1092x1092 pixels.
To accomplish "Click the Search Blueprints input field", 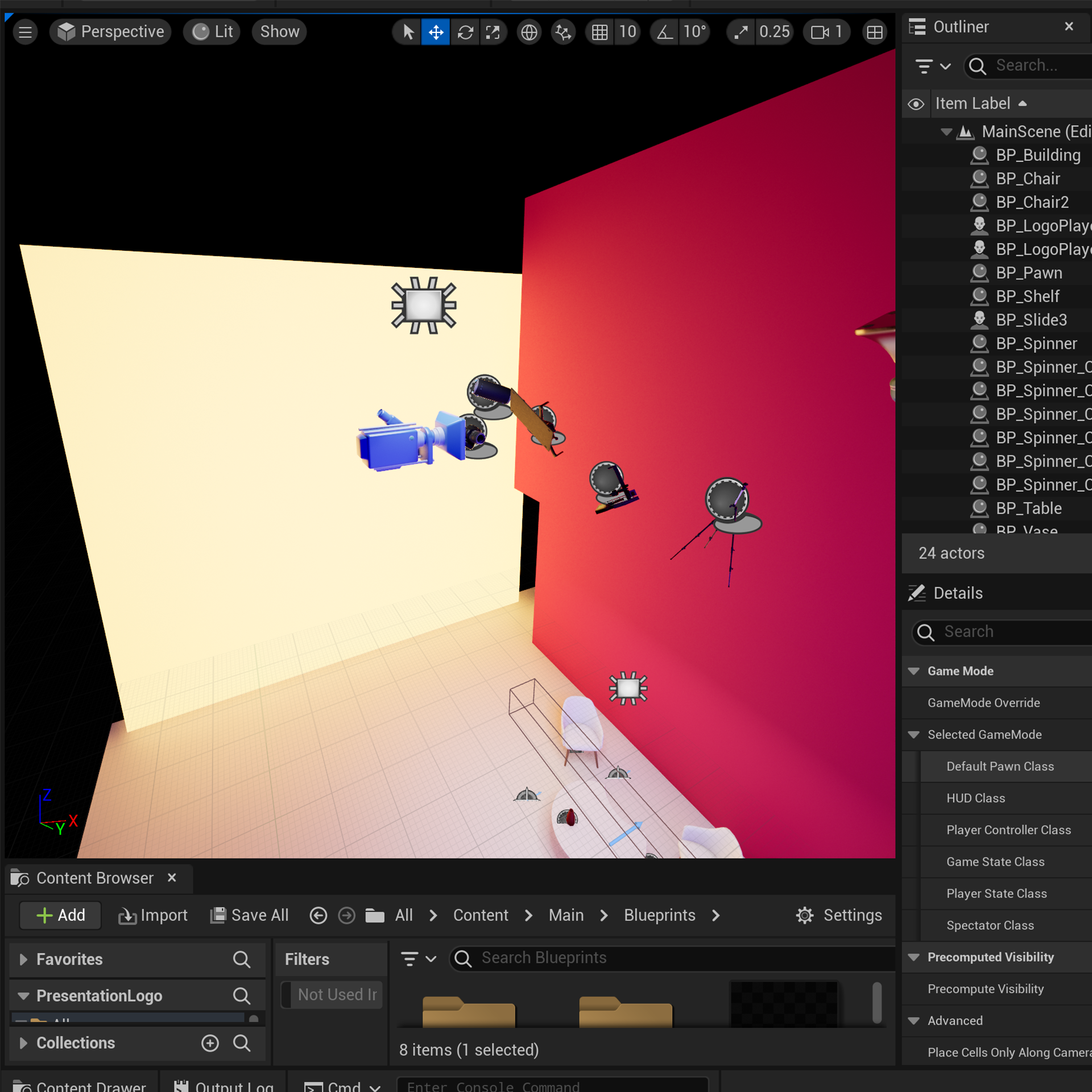I will [x=671, y=958].
